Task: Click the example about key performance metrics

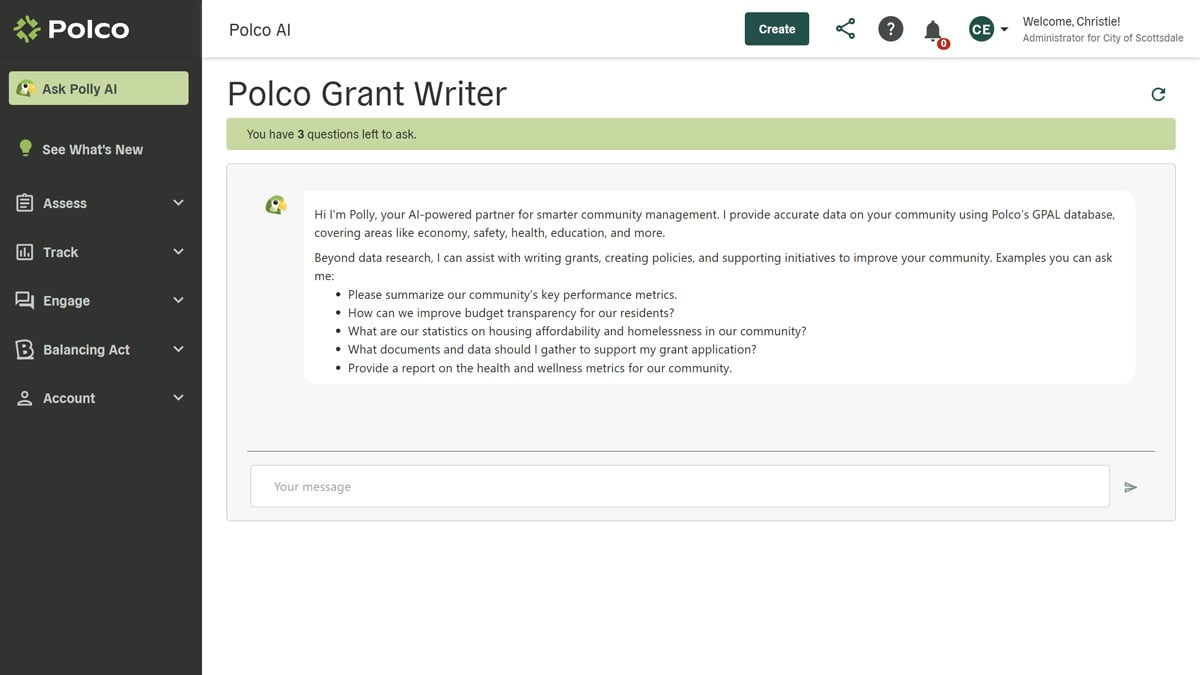Action: click(512, 295)
